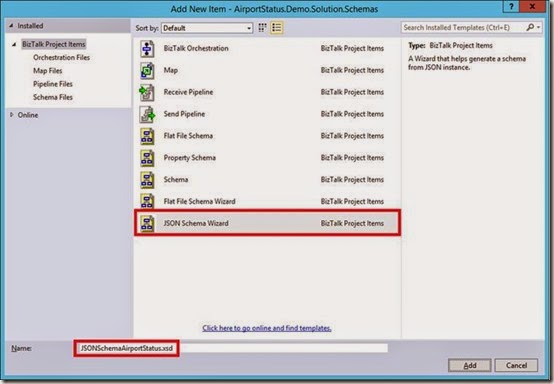Image resolution: width=554 pixels, height=384 pixels.
Task: Choose the Receive Pipeline icon
Action: tap(147, 92)
